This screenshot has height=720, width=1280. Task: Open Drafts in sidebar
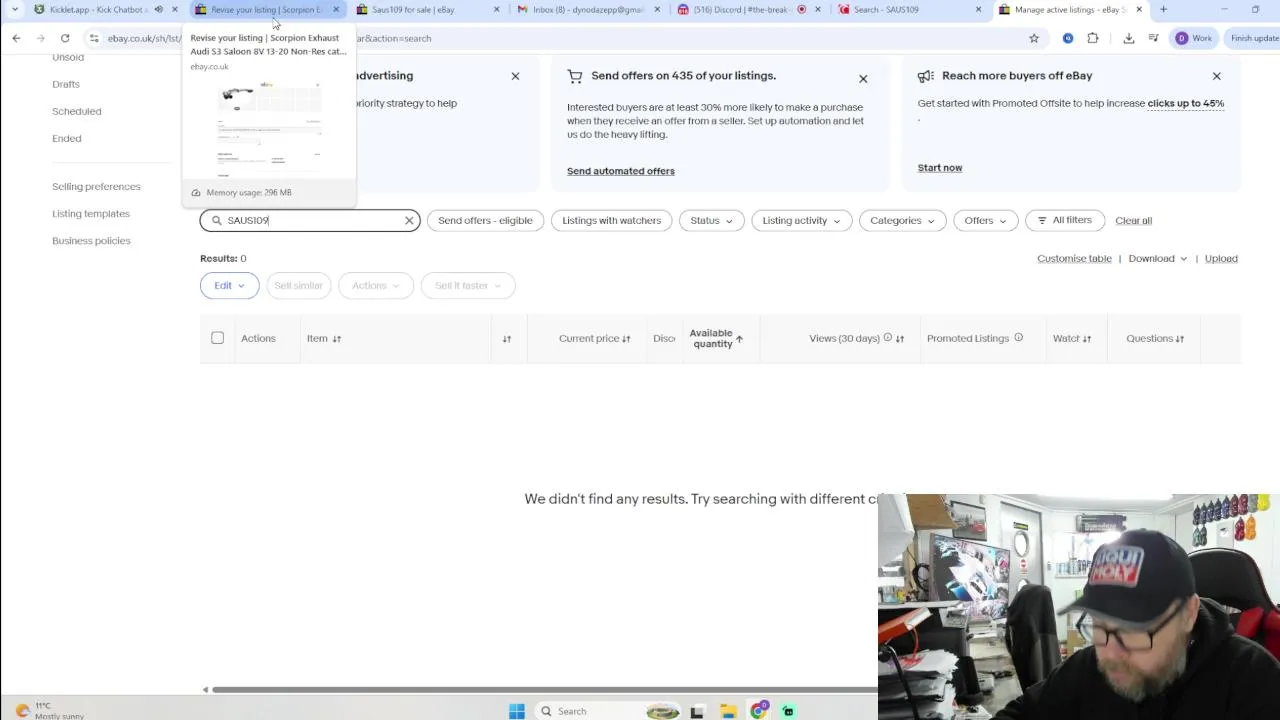point(66,84)
